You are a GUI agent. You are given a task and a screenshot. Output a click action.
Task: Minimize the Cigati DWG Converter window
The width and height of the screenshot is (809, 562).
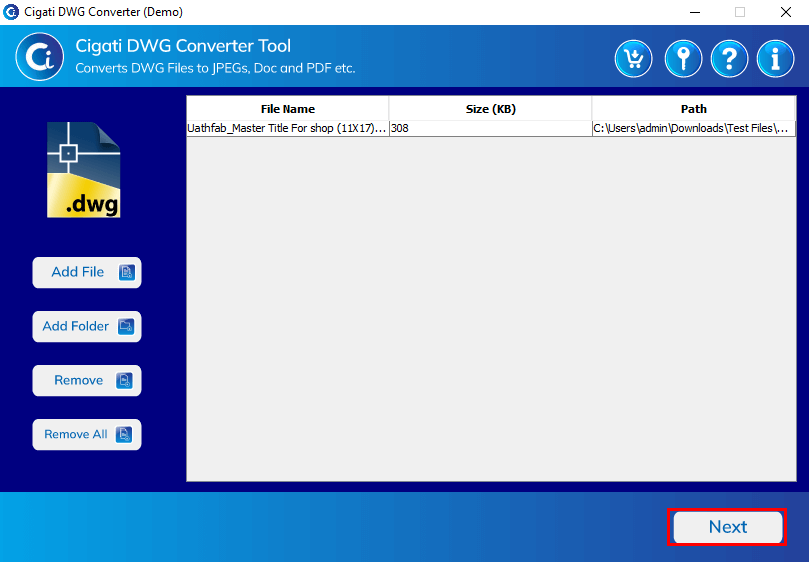pyautogui.click(x=695, y=12)
